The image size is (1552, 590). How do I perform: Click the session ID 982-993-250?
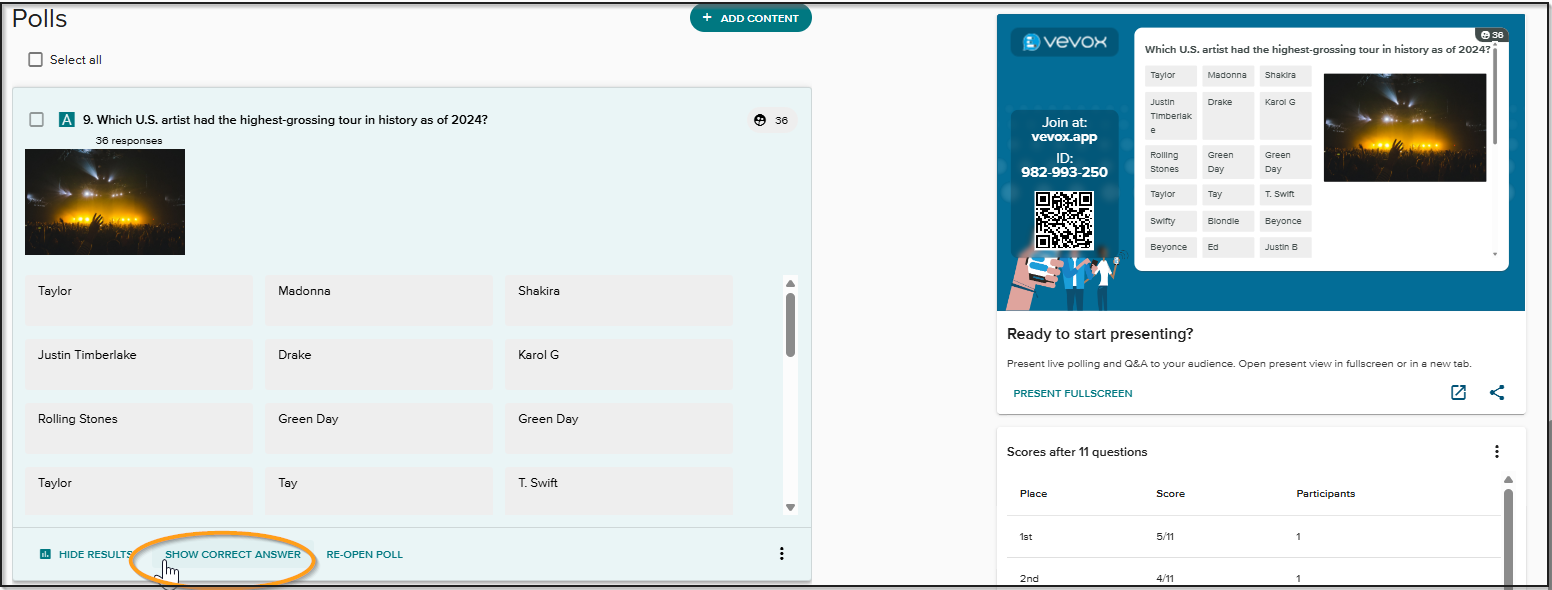(1064, 172)
